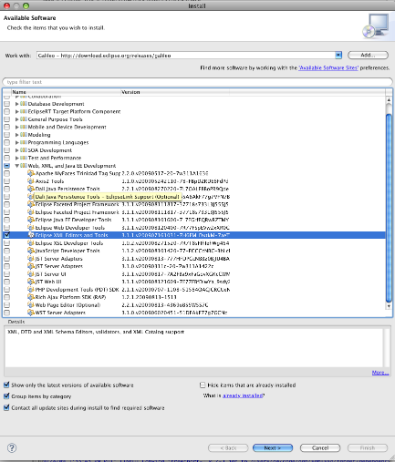The height and width of the screenshot is (462, 395).
Task: Select the JavaScript Developer Tools row text
Action: [67, 251]
